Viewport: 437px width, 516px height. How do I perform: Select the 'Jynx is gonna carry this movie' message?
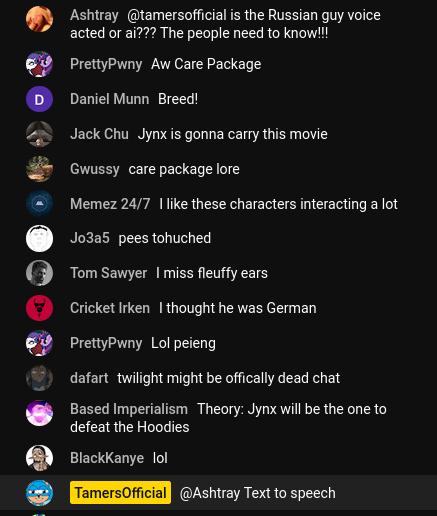(233, 134)
